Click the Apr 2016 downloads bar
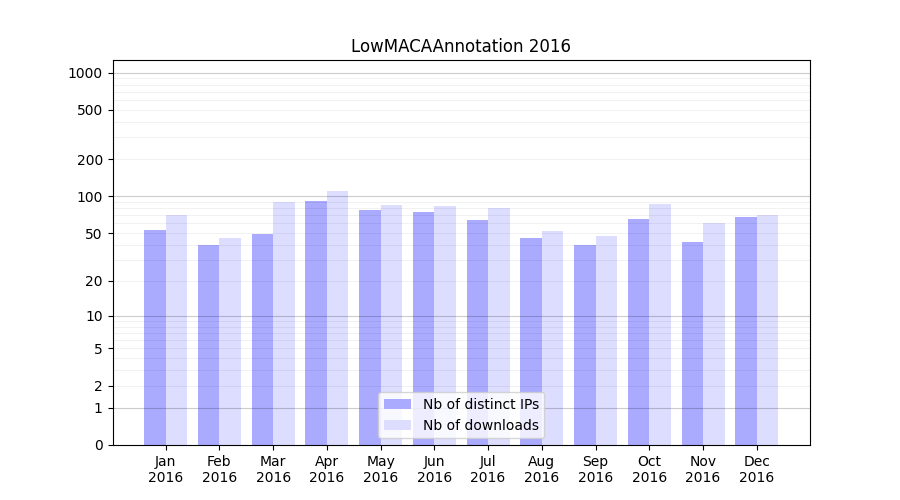Viewport: 900px width, 500px height. [x=337, y=318]
